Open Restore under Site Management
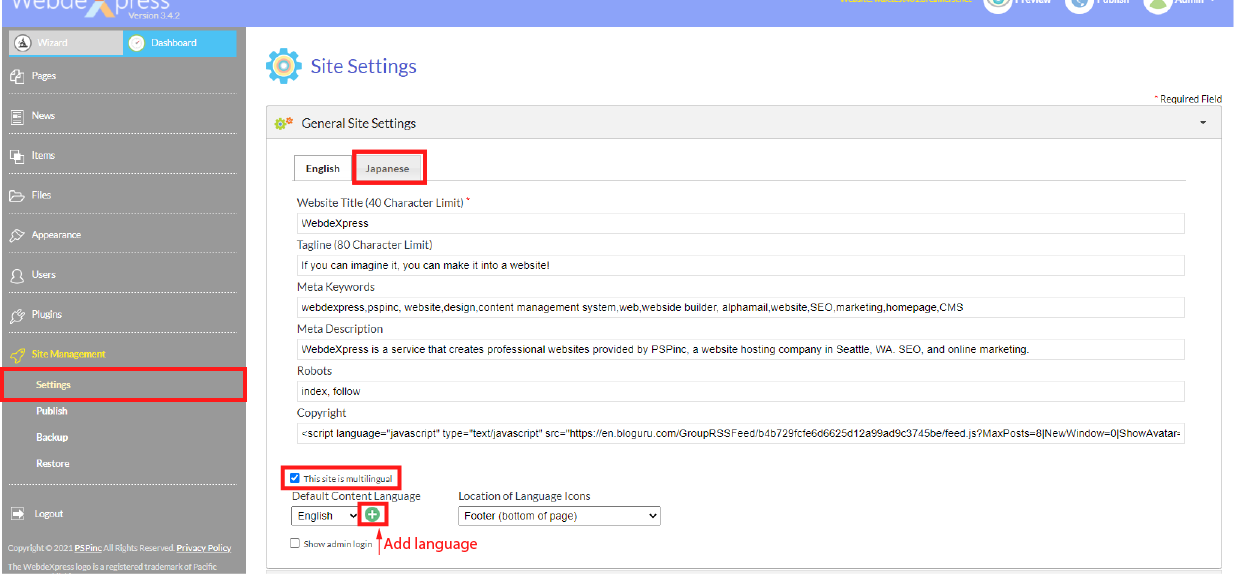 click(53, 463)
